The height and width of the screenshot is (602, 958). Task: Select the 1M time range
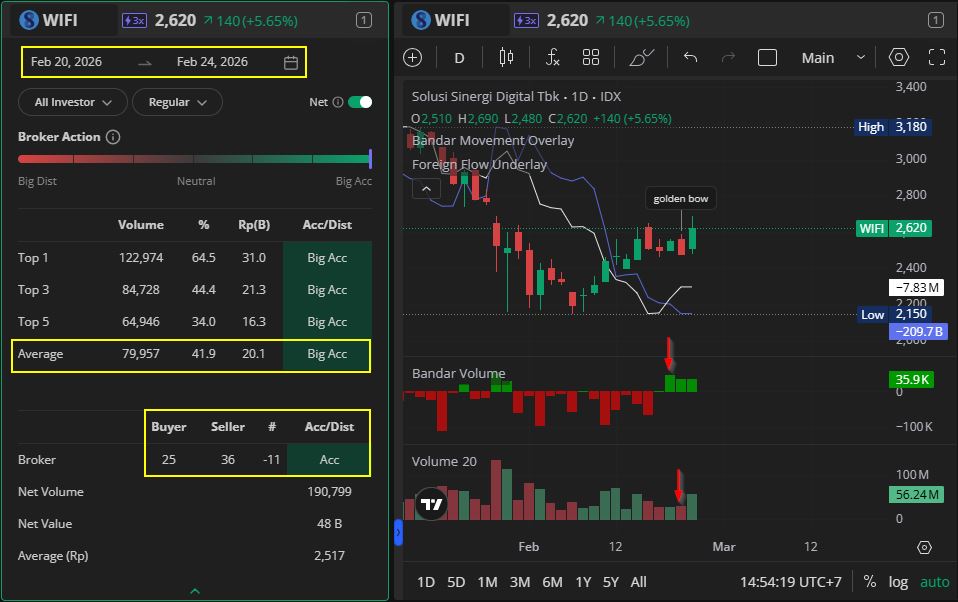click(x=487, y=582)
